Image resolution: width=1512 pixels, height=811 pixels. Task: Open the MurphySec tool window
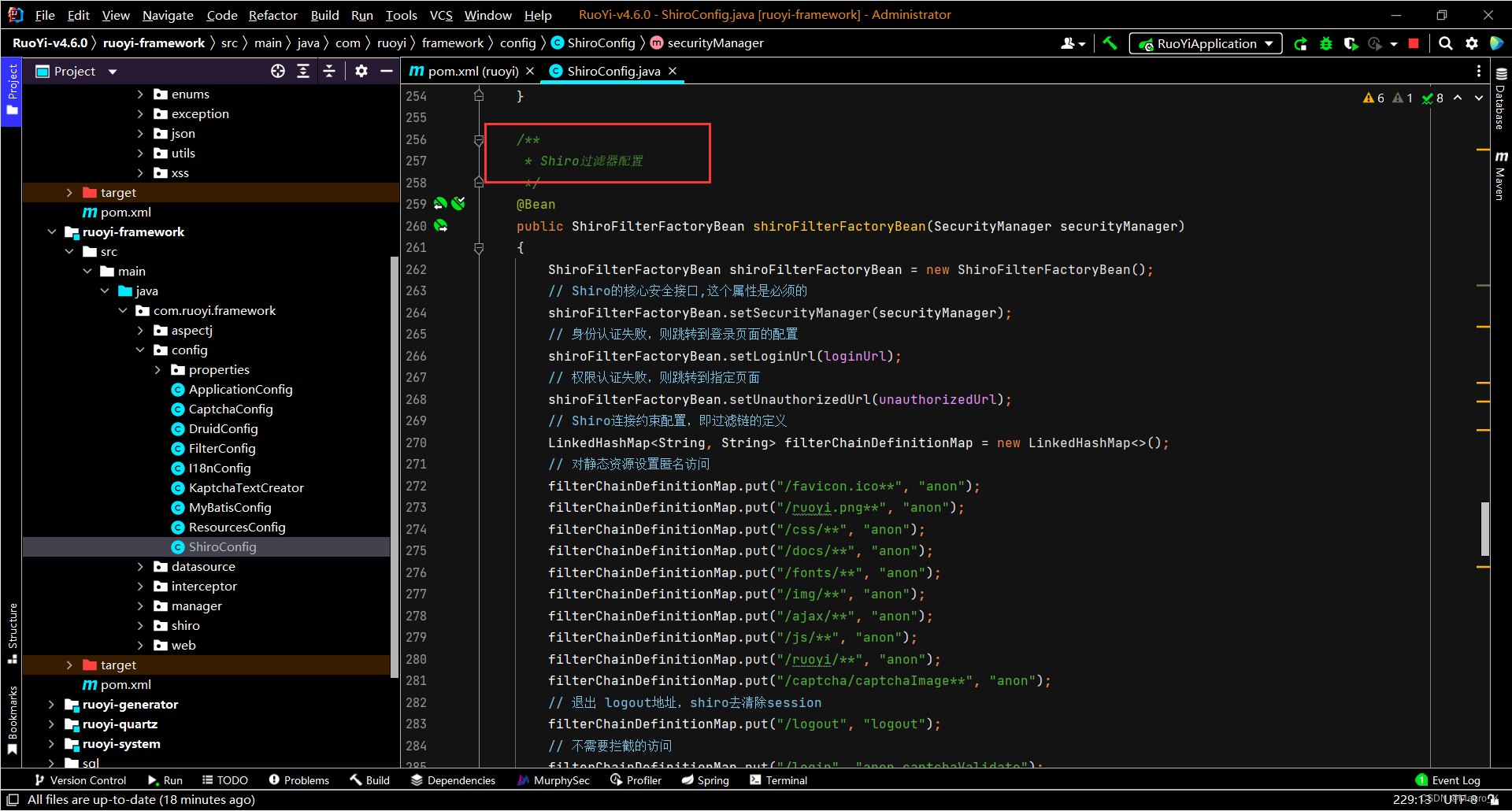pyautogui.click(x=554, y=780)
